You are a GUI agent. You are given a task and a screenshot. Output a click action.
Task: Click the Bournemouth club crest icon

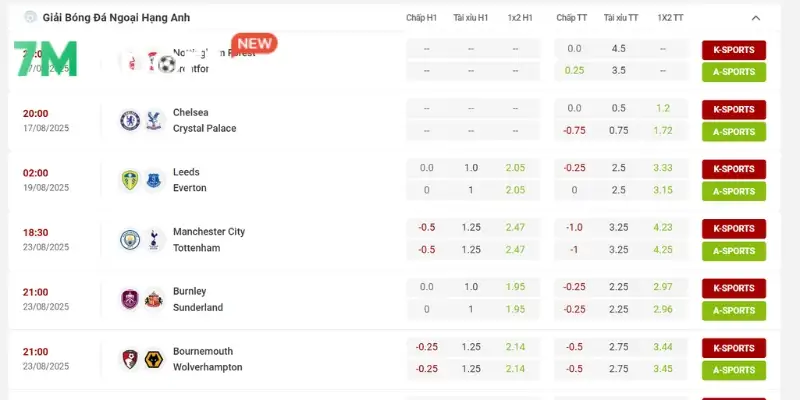pos(129,359)
